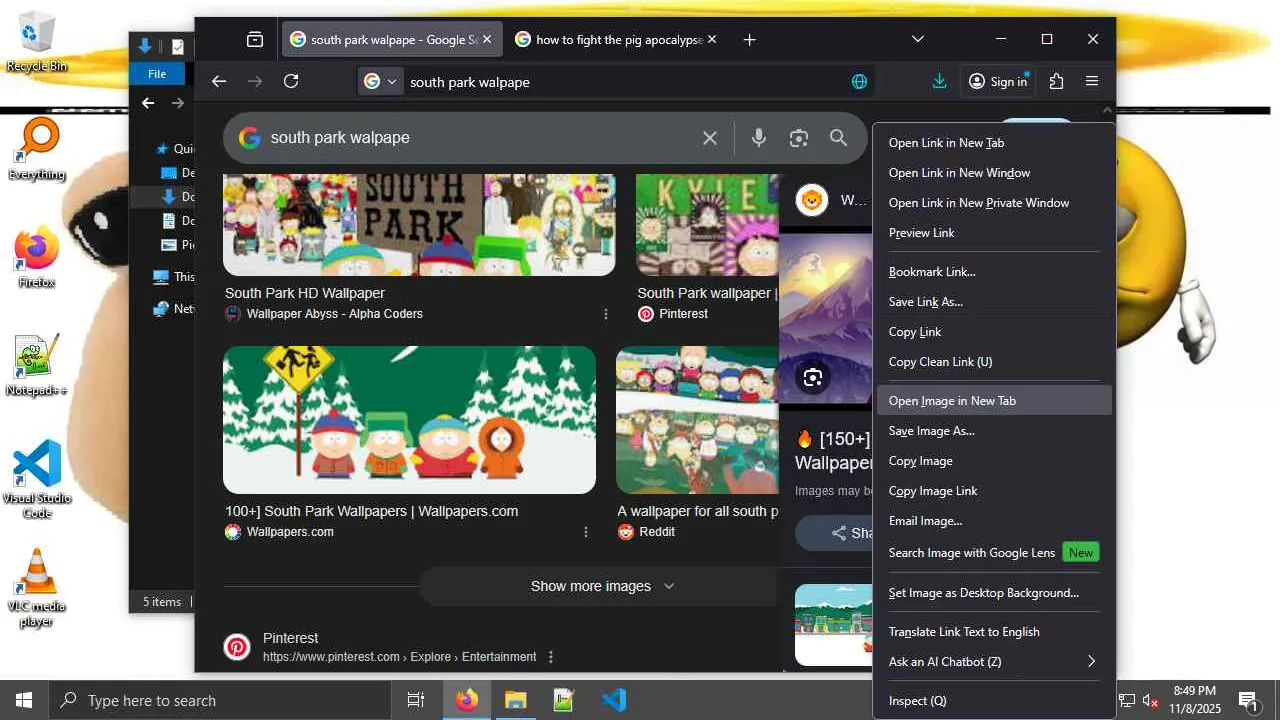Toggle the muted volume icon in system tray
The height and width of the screenshot is (720, 1280).
pyautogui.click(x=1151, y=700)
